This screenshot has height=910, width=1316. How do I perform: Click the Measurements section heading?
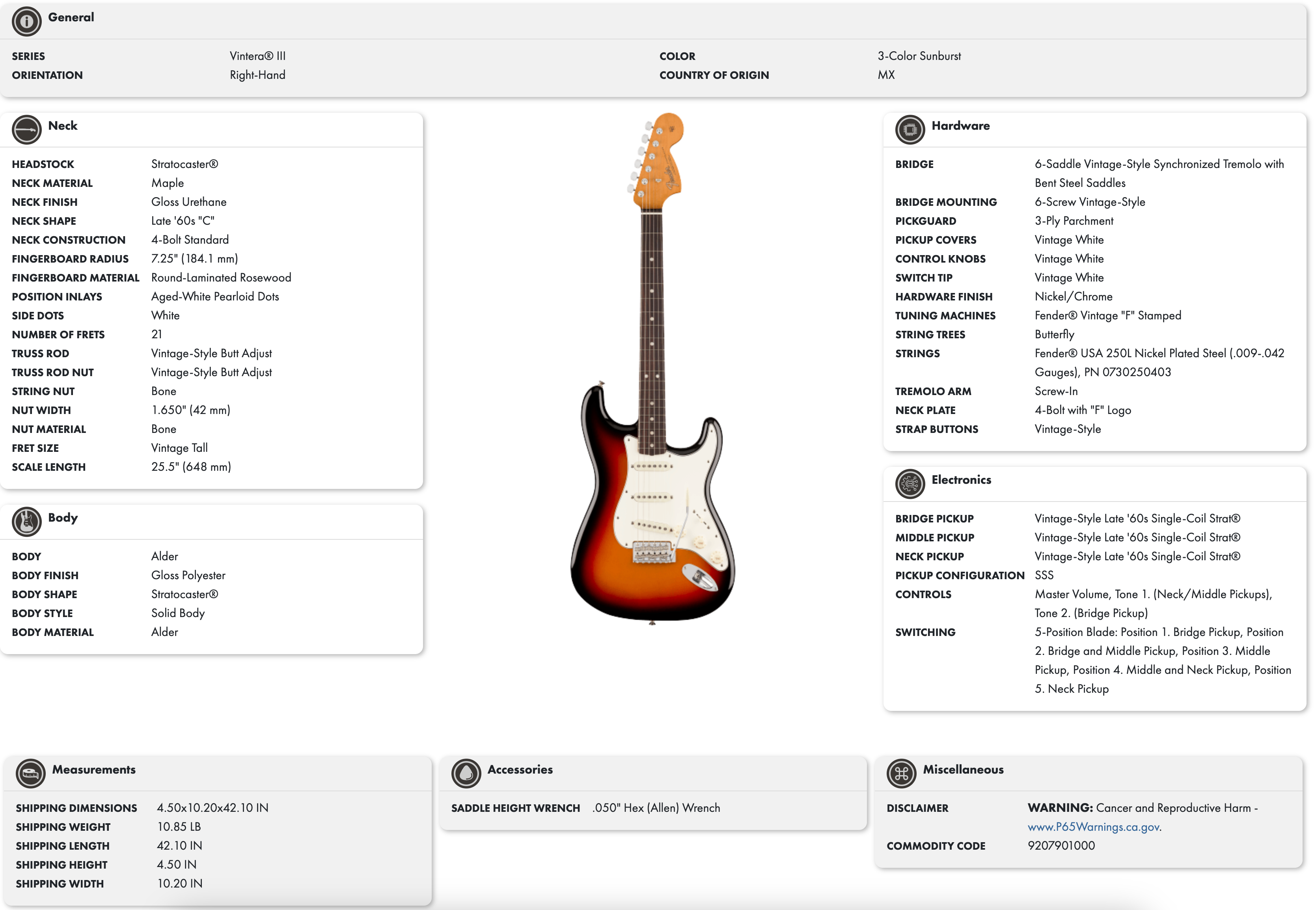coord(93,769)
